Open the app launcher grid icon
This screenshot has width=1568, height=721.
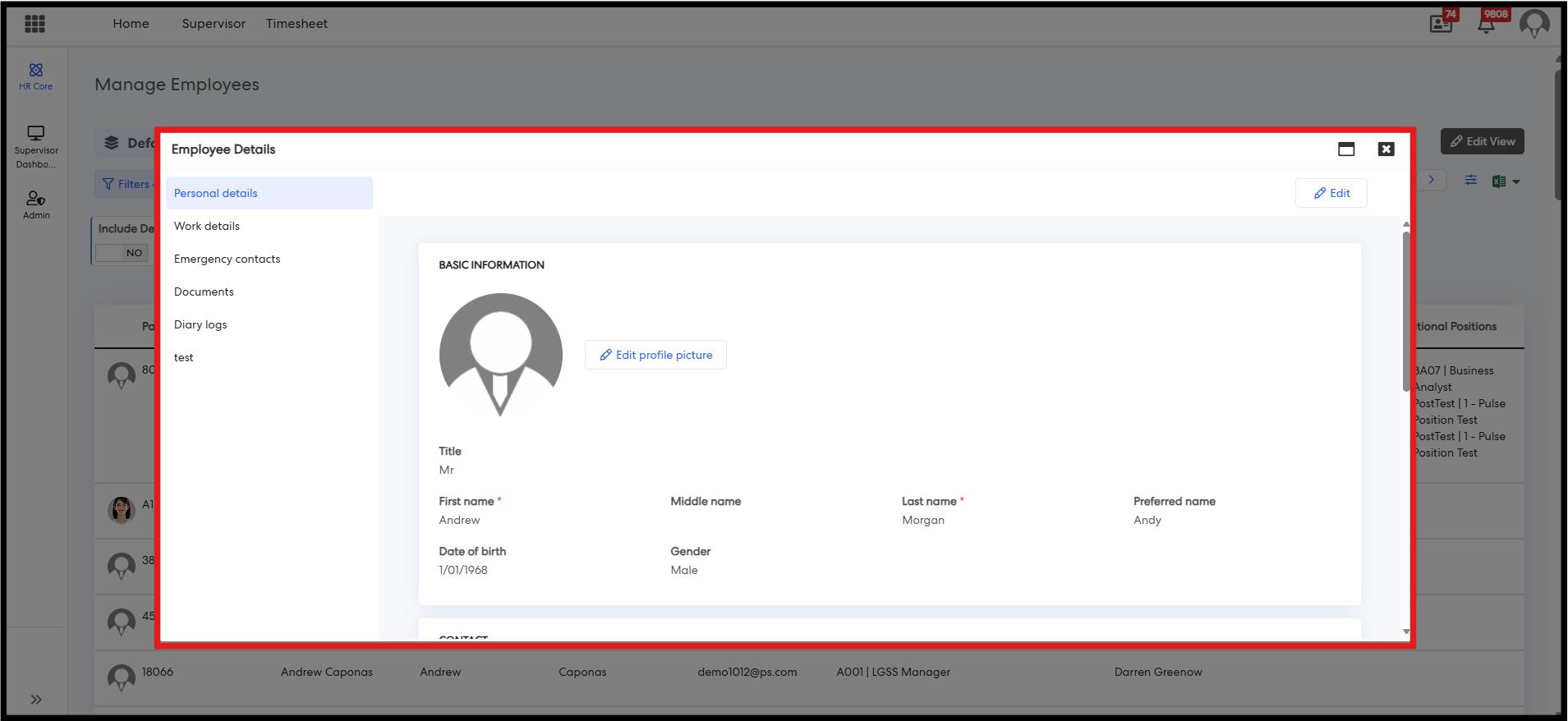click(x=34, y=24)
